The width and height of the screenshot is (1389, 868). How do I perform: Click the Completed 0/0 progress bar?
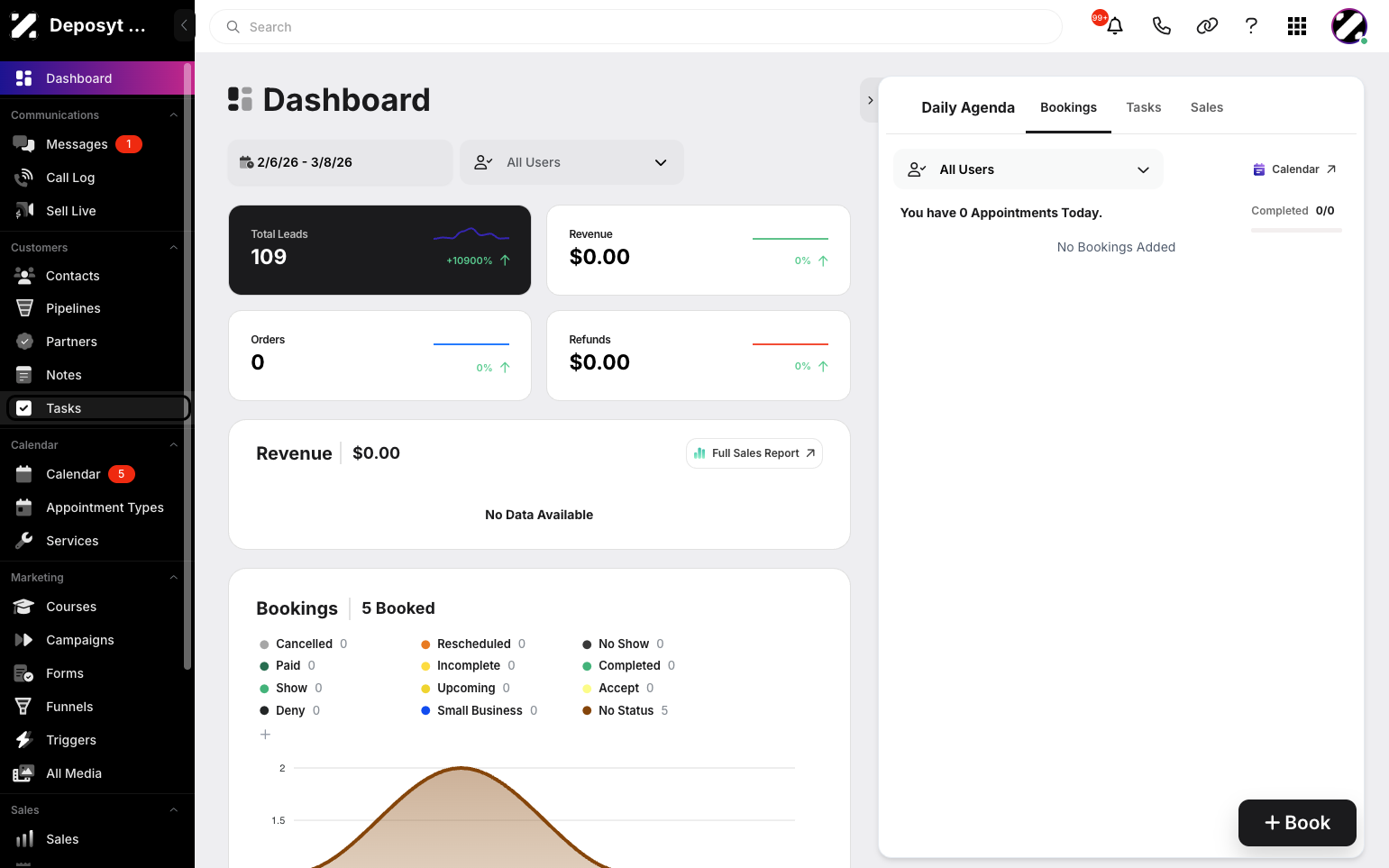[x=1296, y=230]
